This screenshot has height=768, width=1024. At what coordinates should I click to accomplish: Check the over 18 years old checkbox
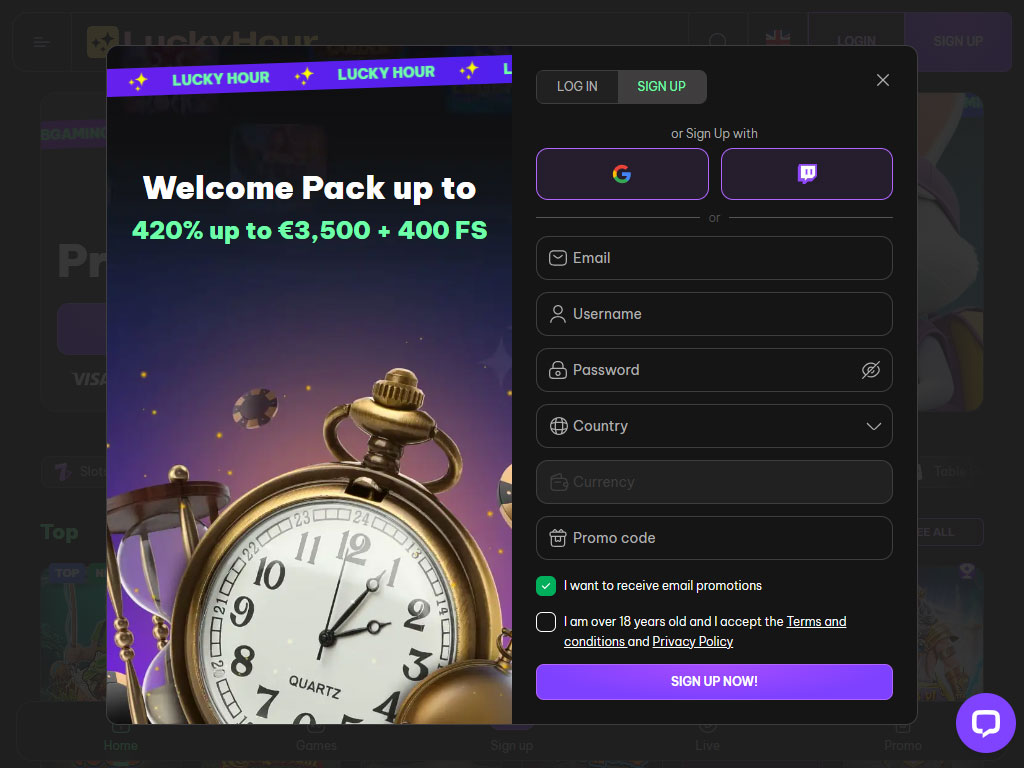coord(546,622)
